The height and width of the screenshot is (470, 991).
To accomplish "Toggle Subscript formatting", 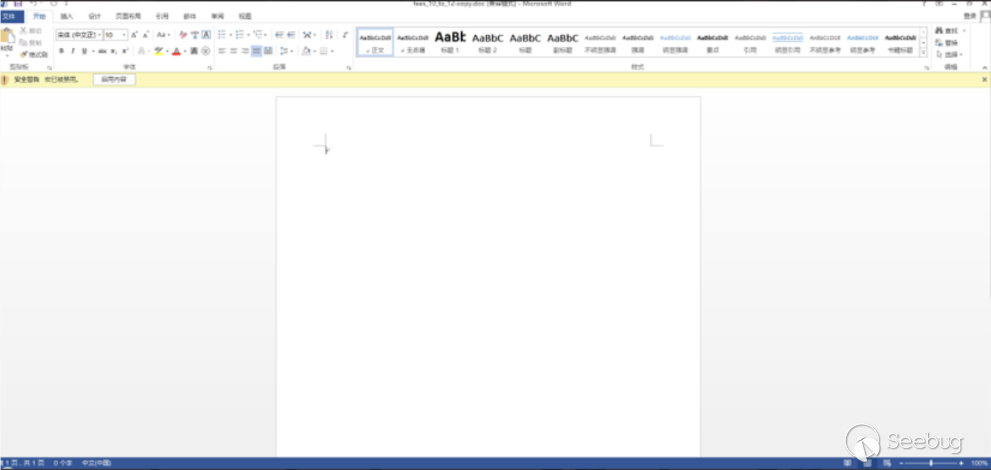I will (x=114, y=51).
